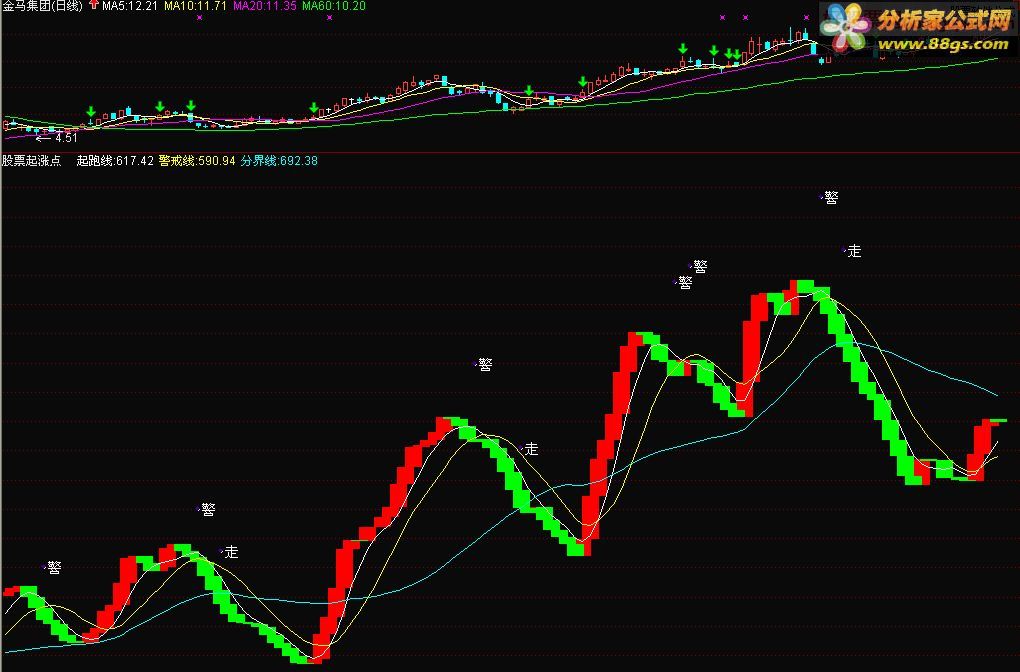This screenshot has width=1020, height=672.
Task: Click the topmost 警 warning marker
Action: pos(831,198)
